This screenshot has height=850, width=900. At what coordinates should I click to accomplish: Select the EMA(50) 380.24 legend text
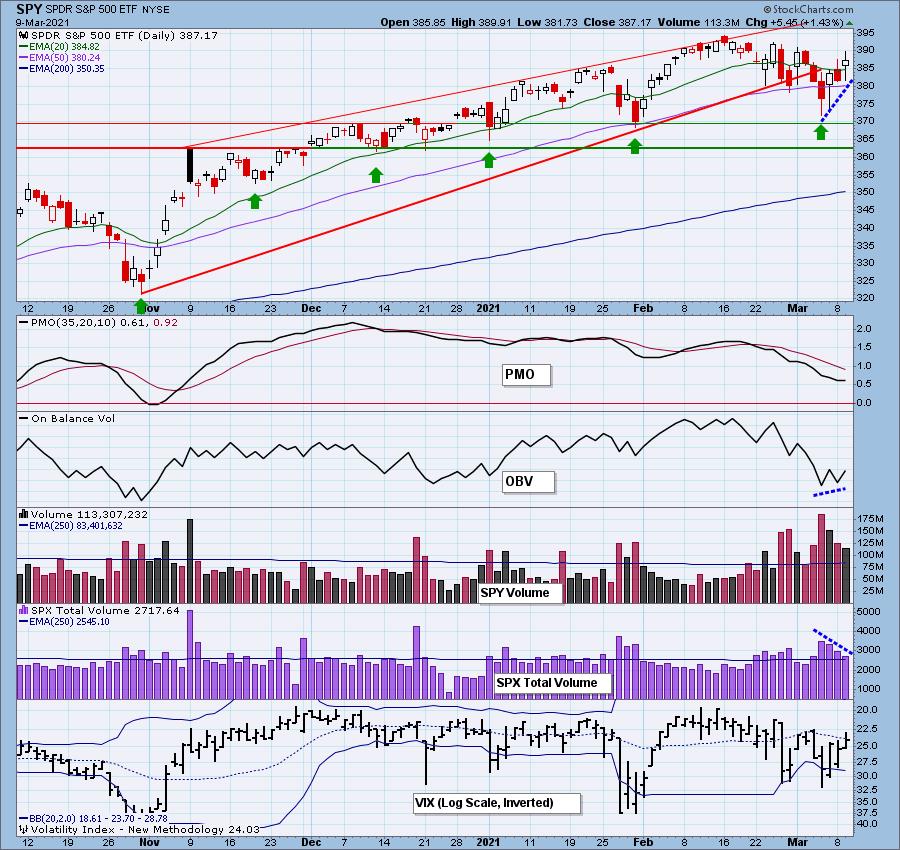point(64,57)
